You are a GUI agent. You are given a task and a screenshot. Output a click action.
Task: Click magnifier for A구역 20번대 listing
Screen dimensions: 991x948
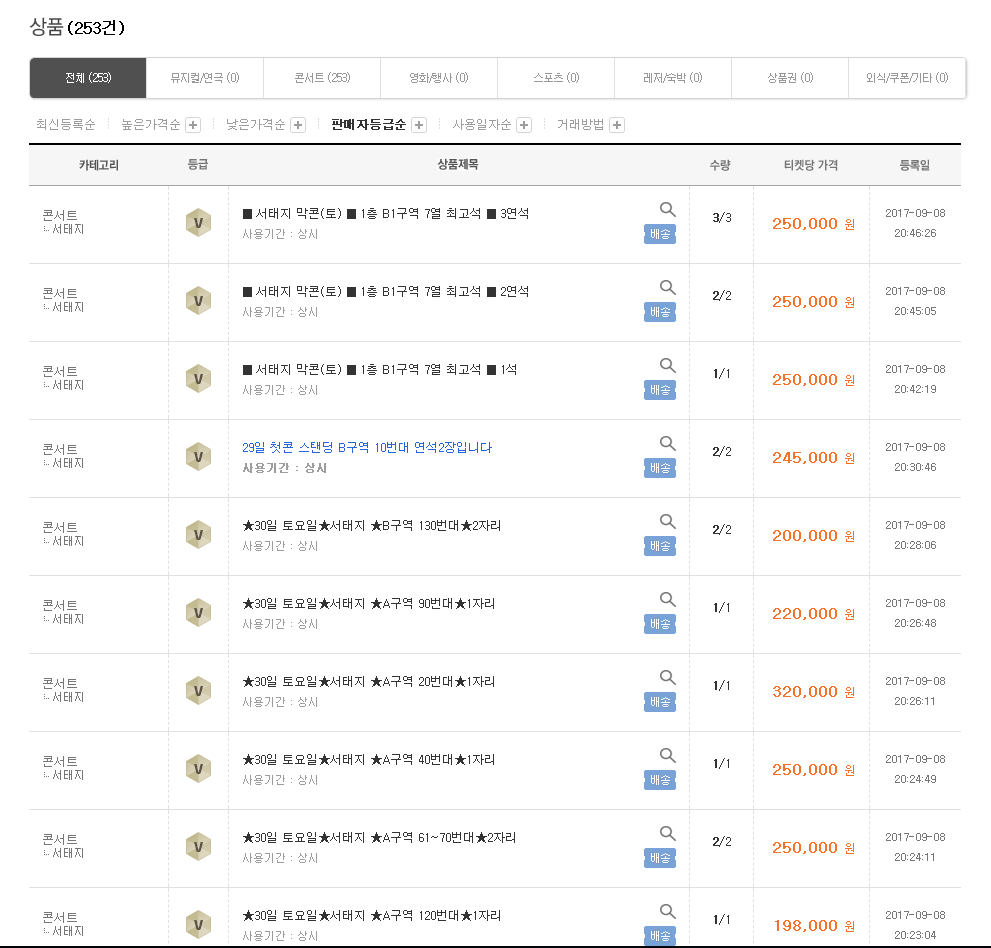pos(667,678)
